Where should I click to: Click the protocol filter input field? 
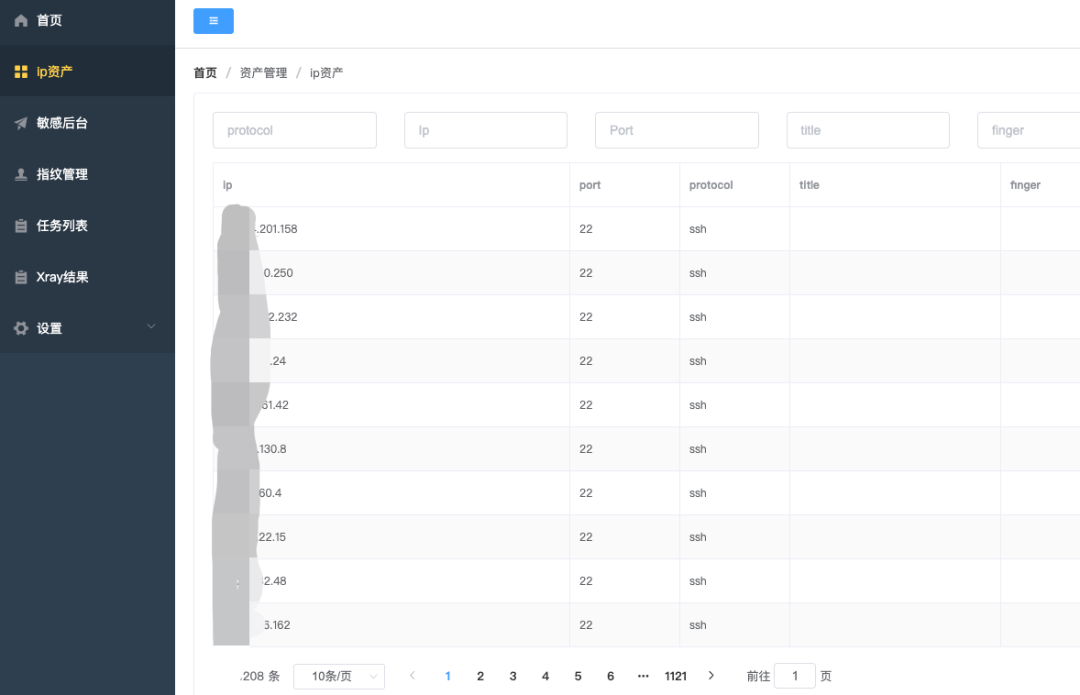click(294, 130)
